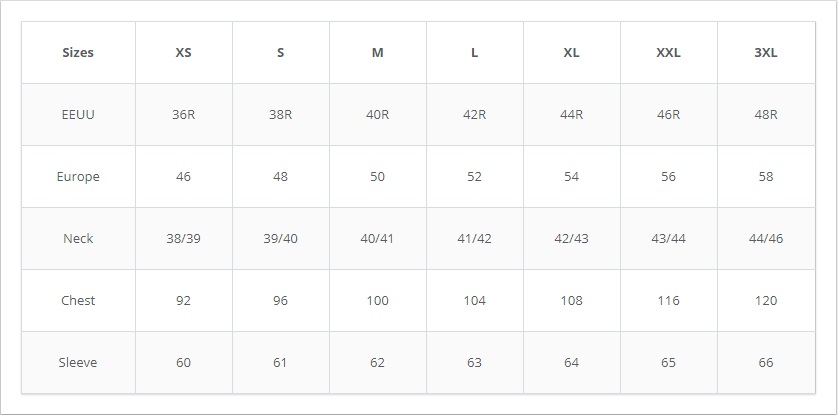
Task: Select the Europe size 46 cell
Action: tap(183, 176)
